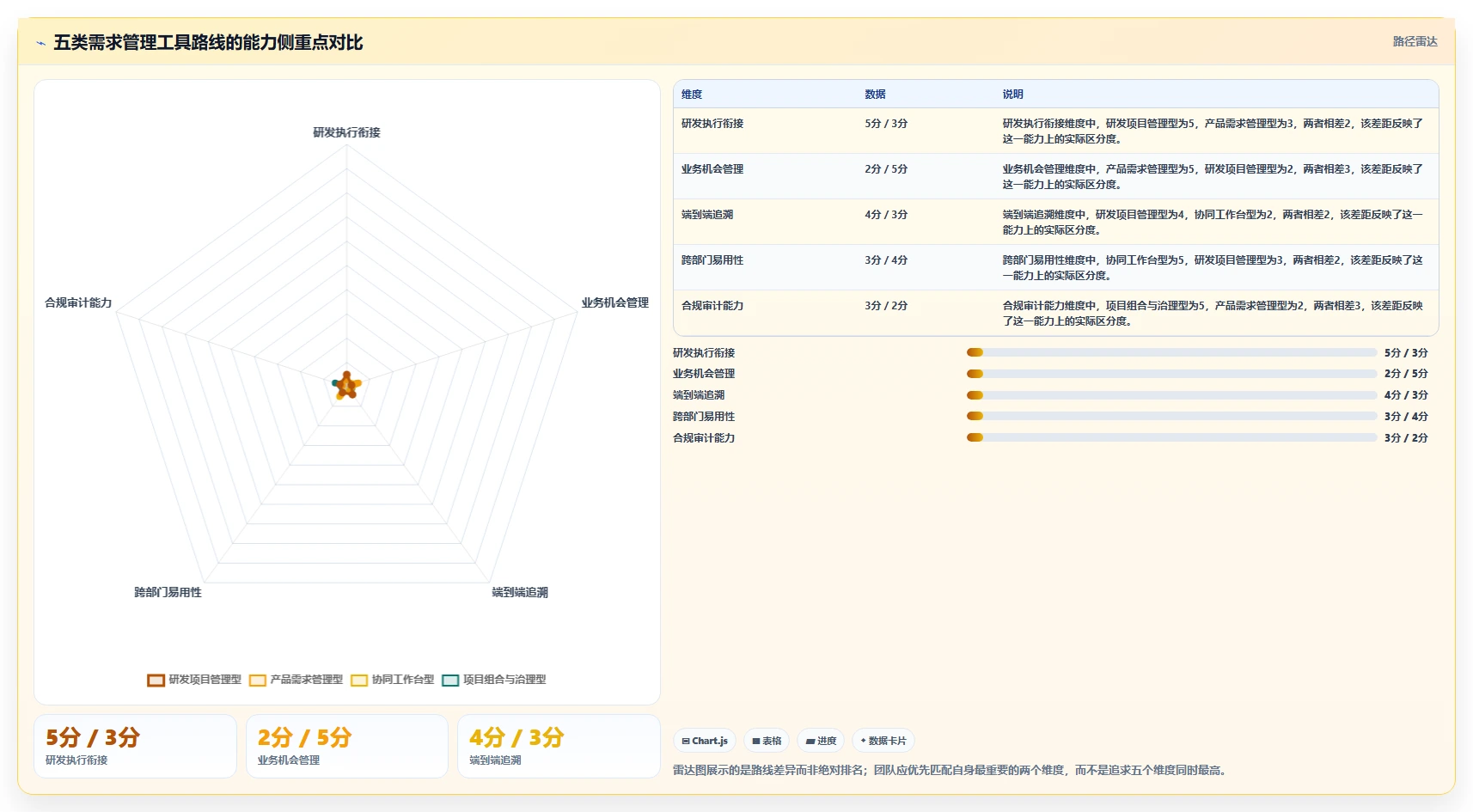Viewport: 1473px width, 812px height.
Task: Click the 进度 tag
Action: (x=821, y=741)
